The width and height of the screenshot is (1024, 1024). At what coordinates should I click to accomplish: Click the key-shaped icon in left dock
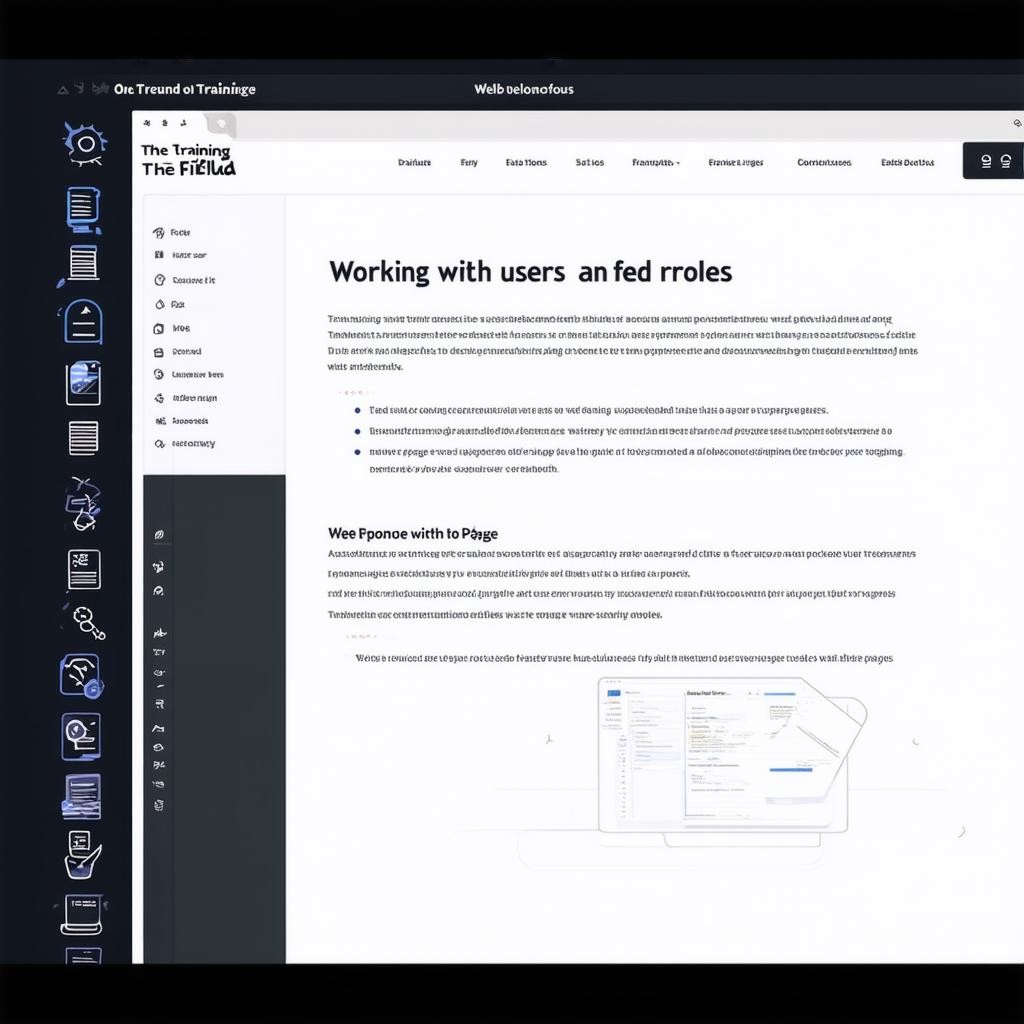pos(86,623)
